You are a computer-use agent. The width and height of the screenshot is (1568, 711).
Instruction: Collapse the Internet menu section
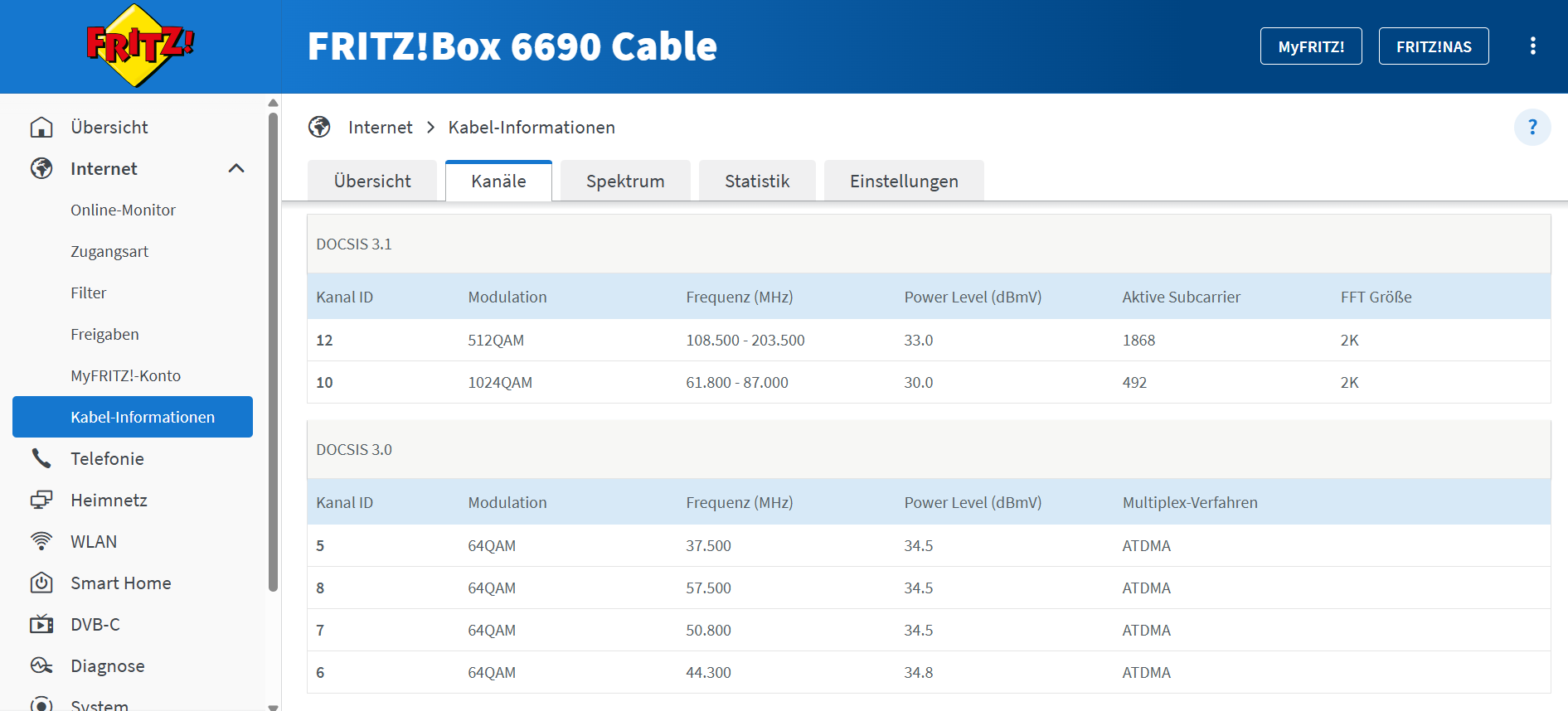[x=236, y=168]
